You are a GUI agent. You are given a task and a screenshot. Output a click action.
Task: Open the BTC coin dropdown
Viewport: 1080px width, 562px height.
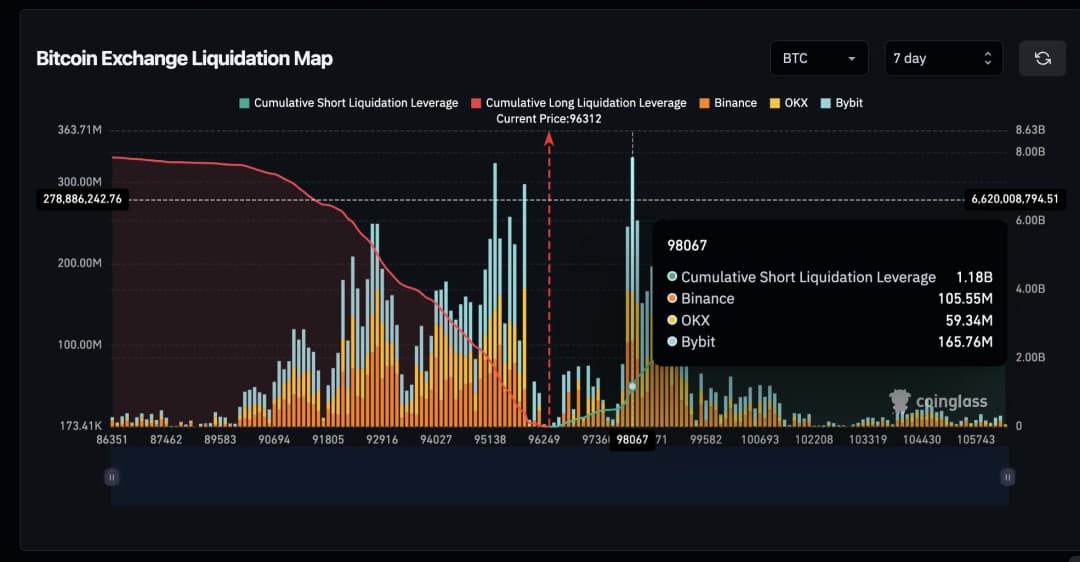pos(819,58)
